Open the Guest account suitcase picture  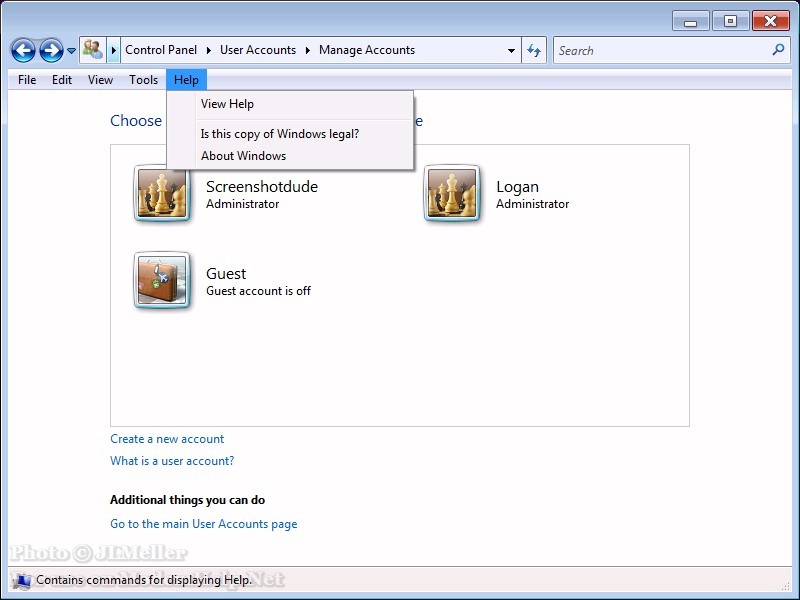click(162, 280)
